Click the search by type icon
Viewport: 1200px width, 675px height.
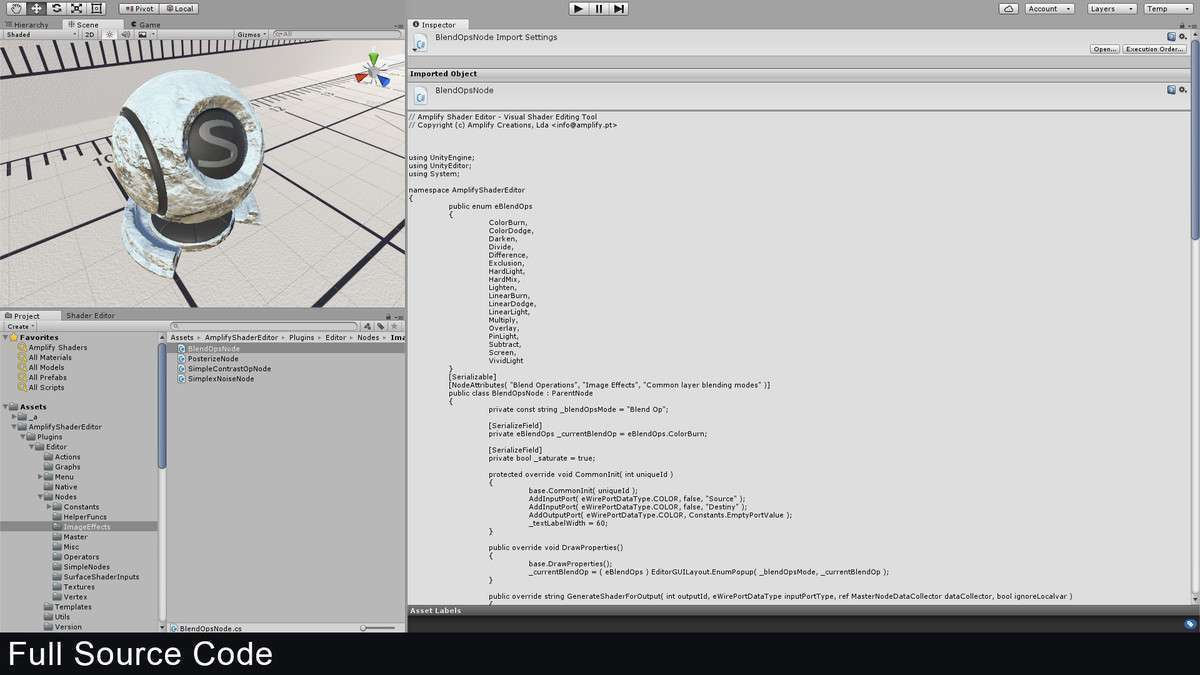pyautogui.click(x=367, y=326)
